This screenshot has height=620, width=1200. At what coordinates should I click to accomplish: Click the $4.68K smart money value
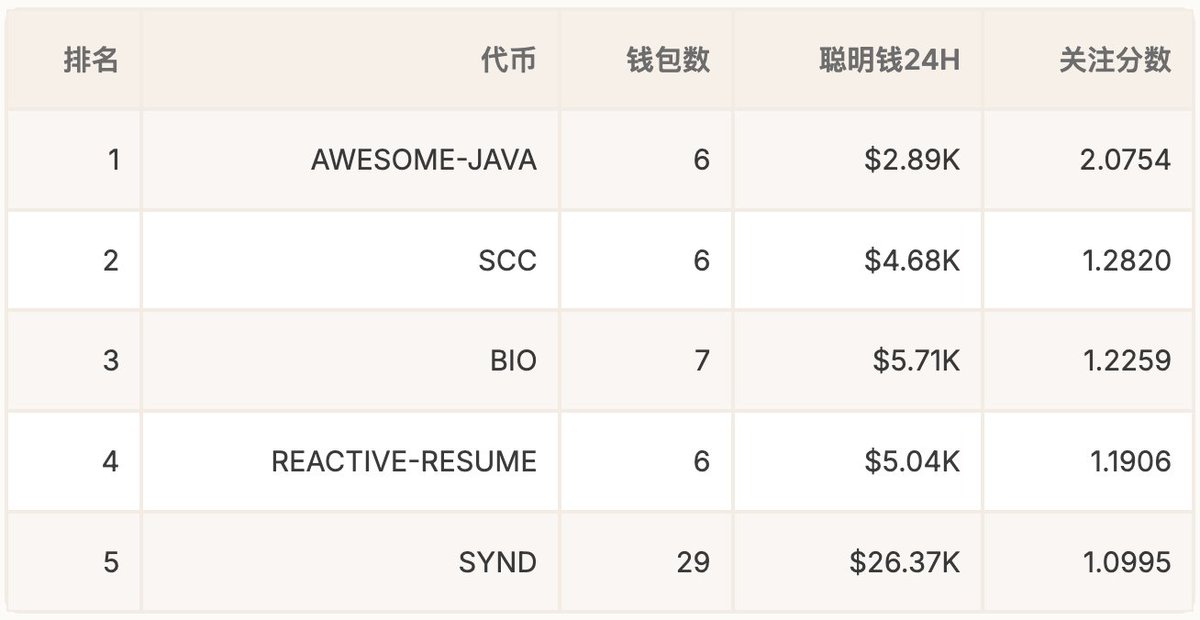914,261
